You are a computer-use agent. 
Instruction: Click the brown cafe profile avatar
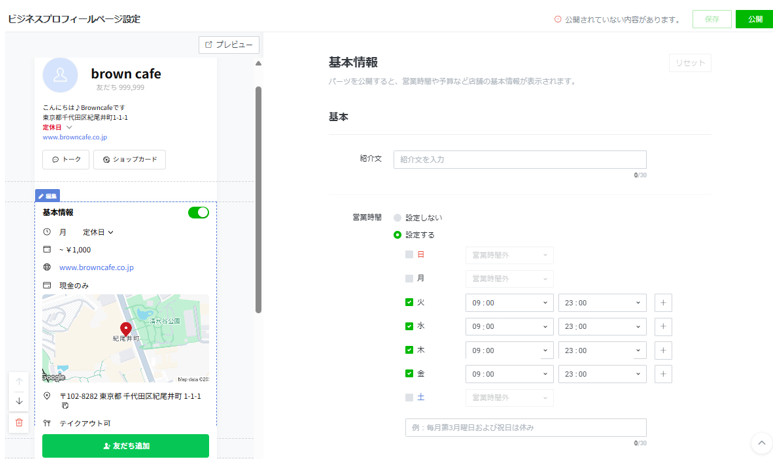point(60,75)
